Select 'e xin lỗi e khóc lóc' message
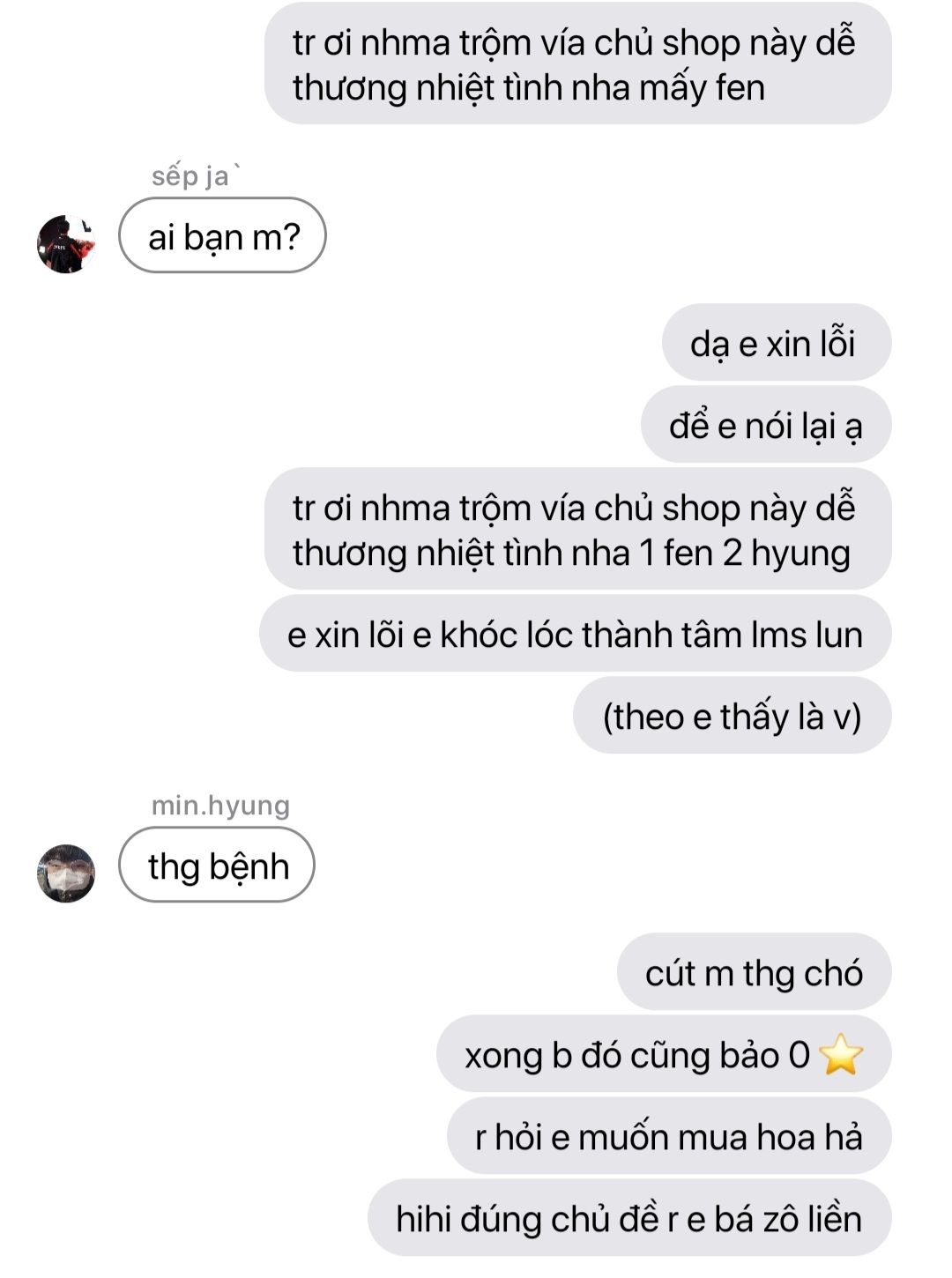Screen dimensions: 952x1278 (x=576, y=634)
